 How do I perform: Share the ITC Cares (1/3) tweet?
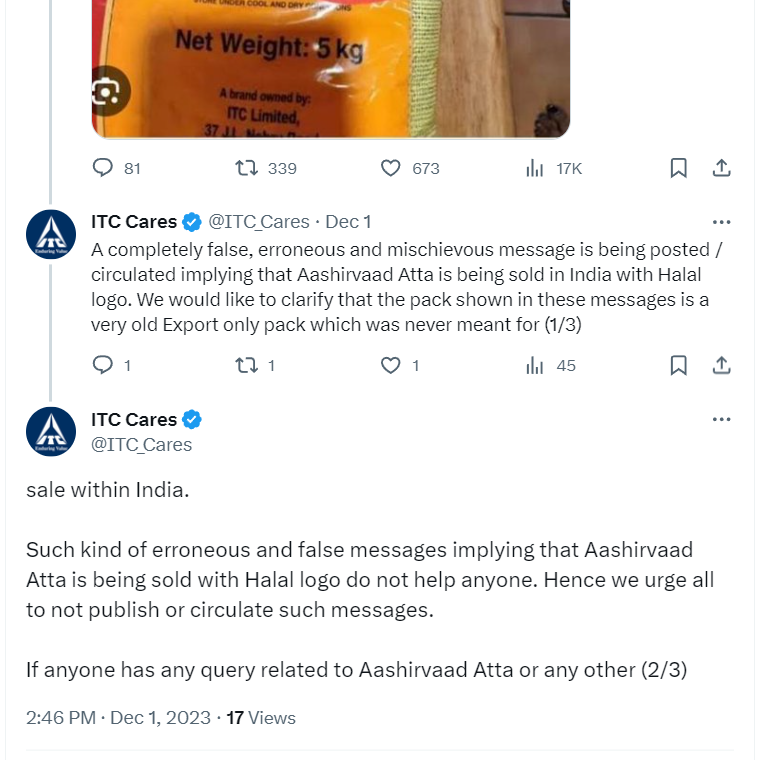pyautogui.click(x=720, y=366)
